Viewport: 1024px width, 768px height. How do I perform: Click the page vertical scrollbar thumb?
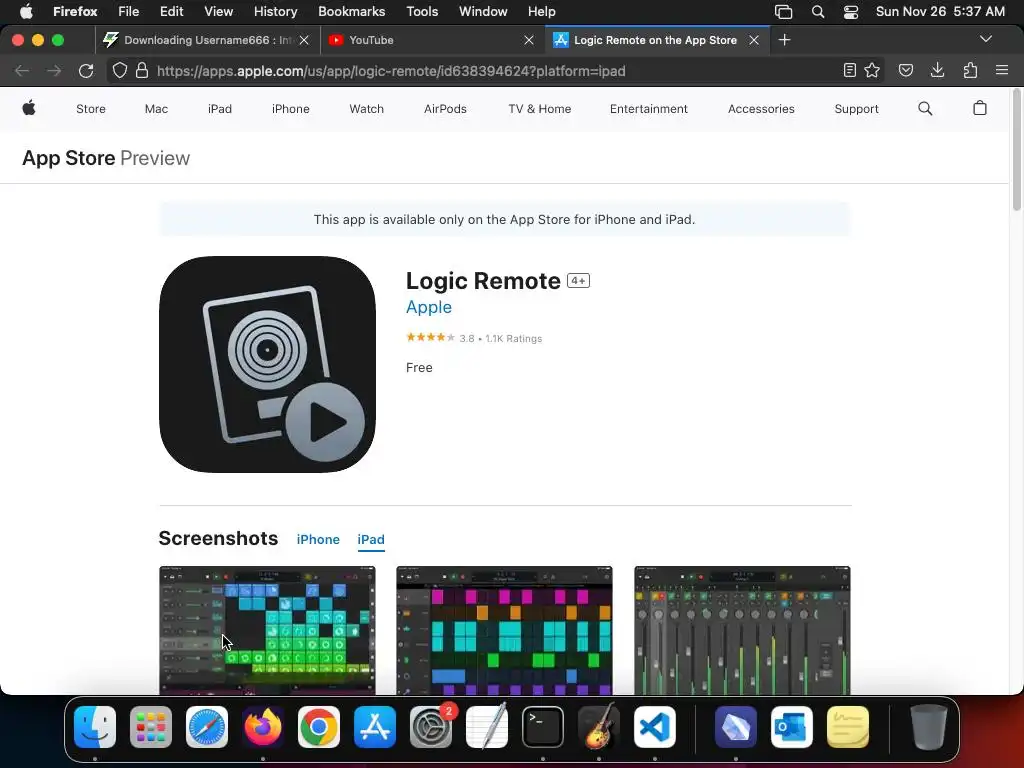click(1017, 150)
